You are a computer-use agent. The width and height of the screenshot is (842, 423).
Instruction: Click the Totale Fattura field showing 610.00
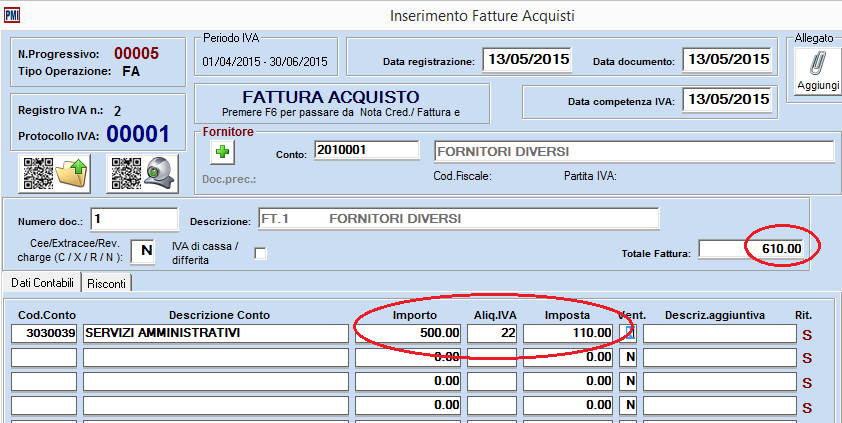(x=753, y=247)
